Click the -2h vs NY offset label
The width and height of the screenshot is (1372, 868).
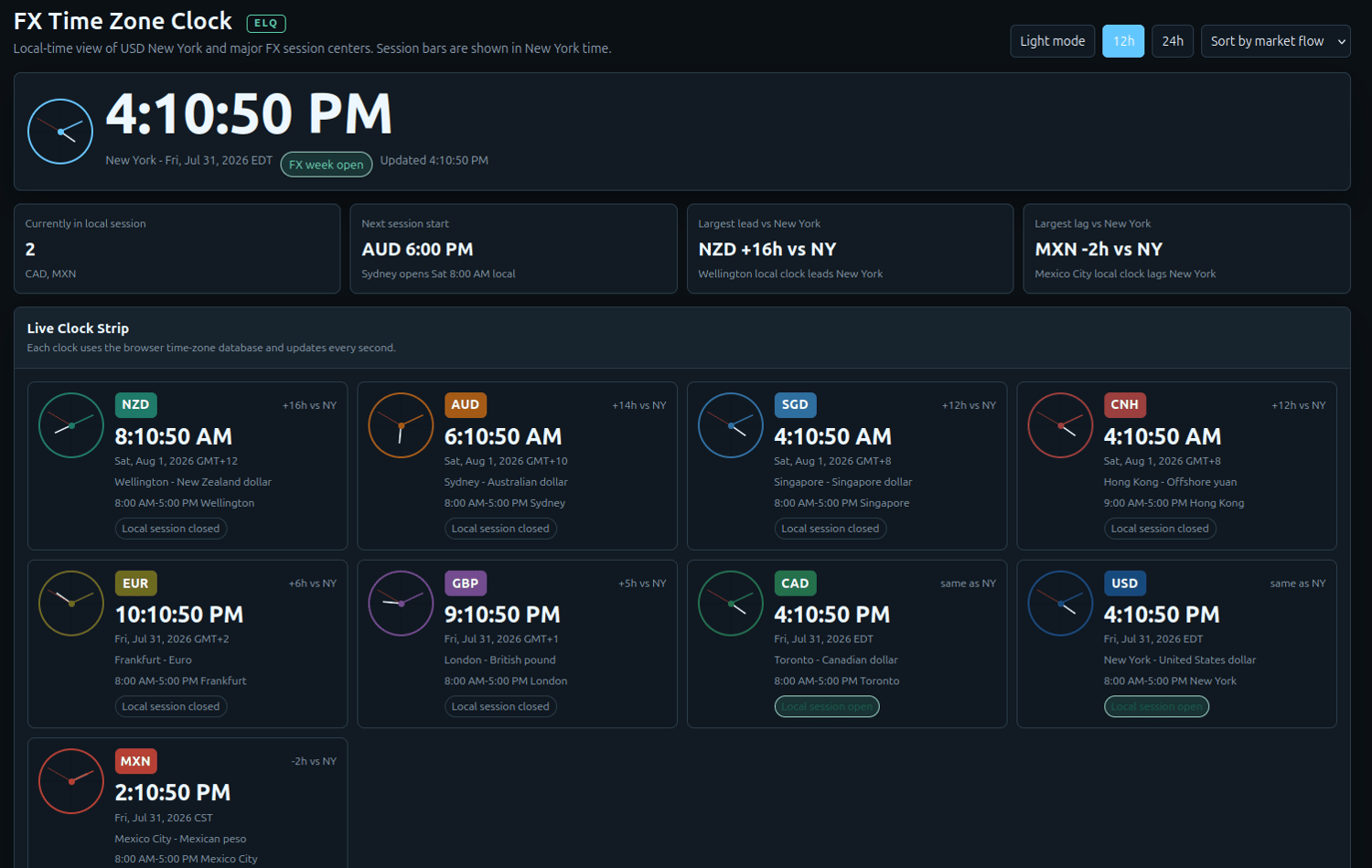pos(314,761)
